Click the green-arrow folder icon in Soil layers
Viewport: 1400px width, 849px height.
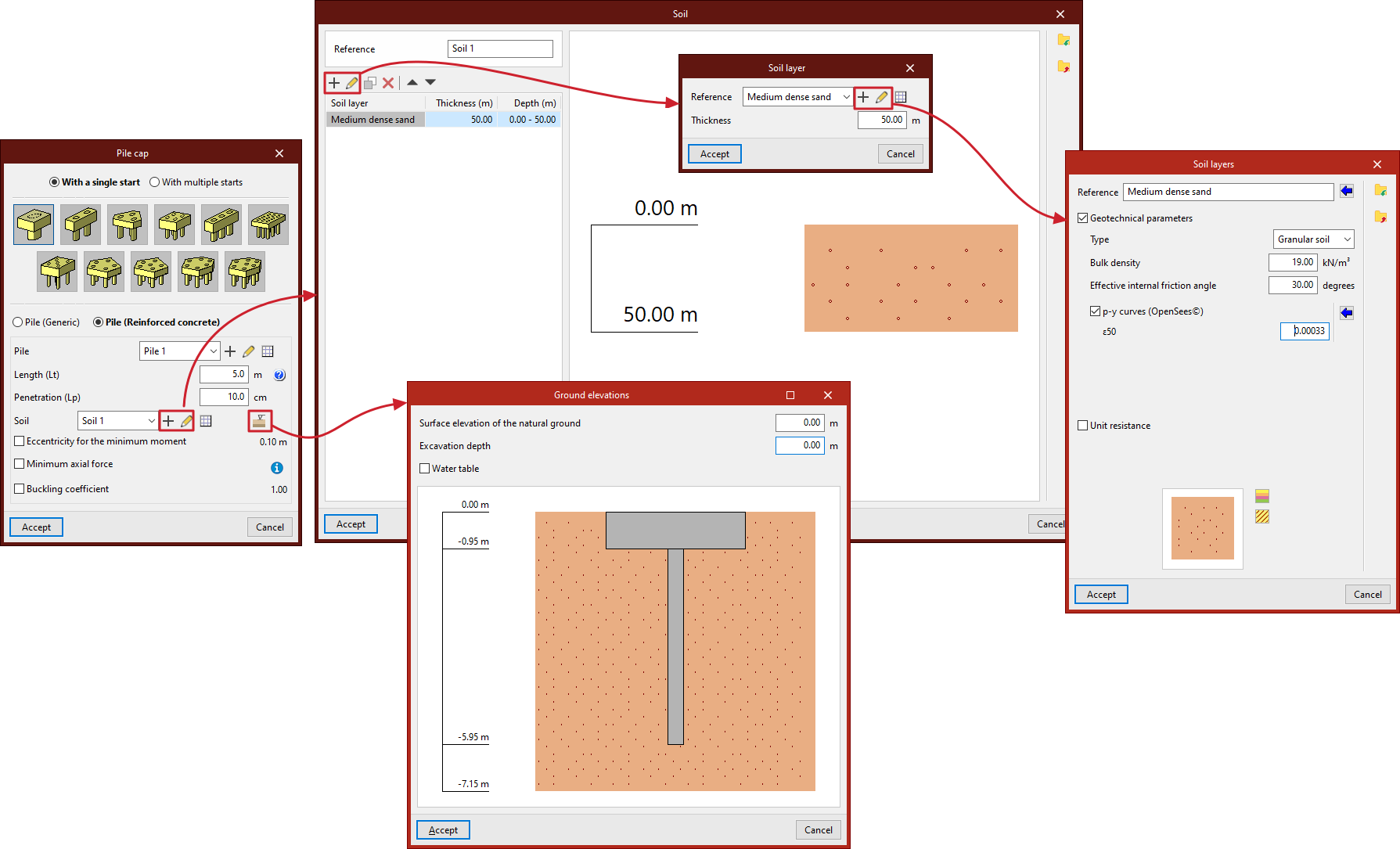[1380, 190]
